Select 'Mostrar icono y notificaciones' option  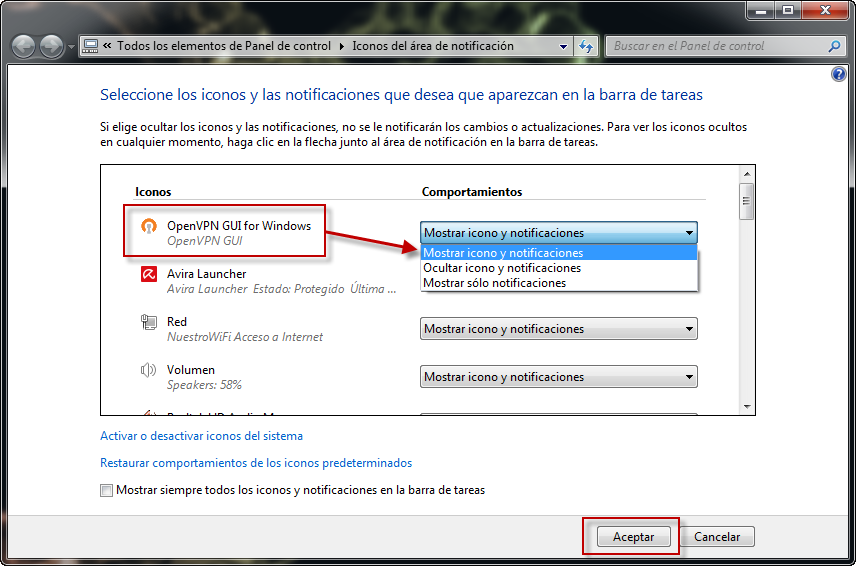point(558,253)
